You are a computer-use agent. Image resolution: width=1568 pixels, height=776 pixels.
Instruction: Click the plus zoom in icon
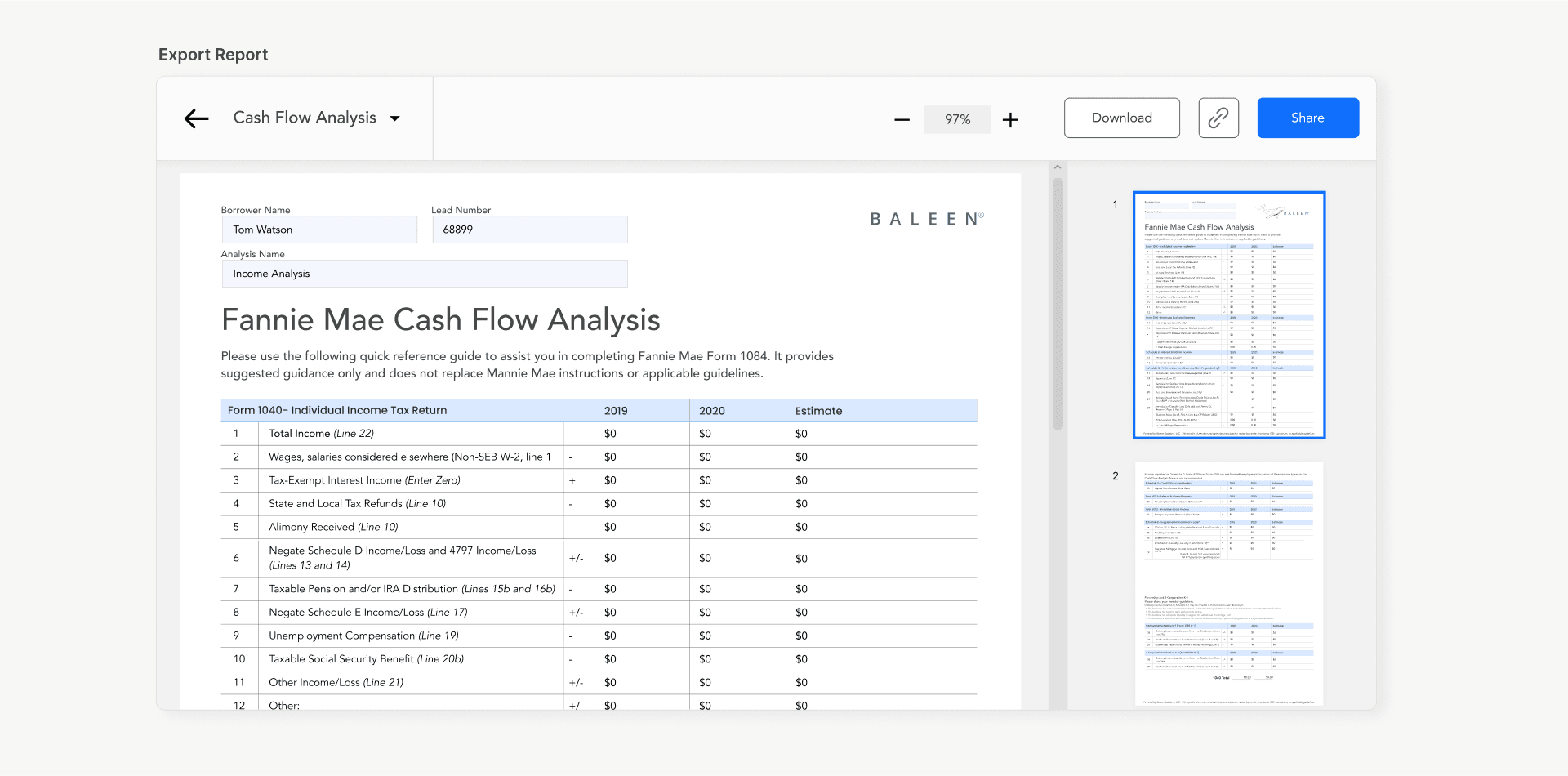1010,120
